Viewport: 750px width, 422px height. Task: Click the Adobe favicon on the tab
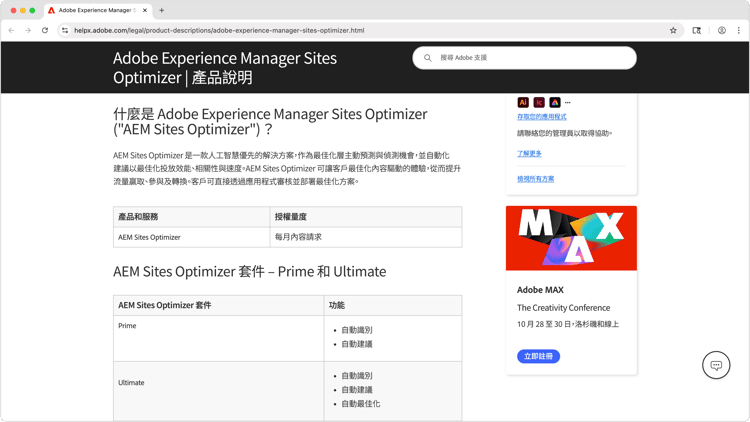tap(52, 10)
